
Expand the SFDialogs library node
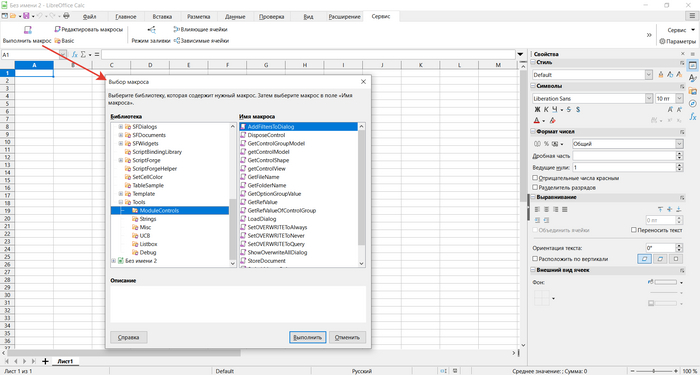click(121, 127)
